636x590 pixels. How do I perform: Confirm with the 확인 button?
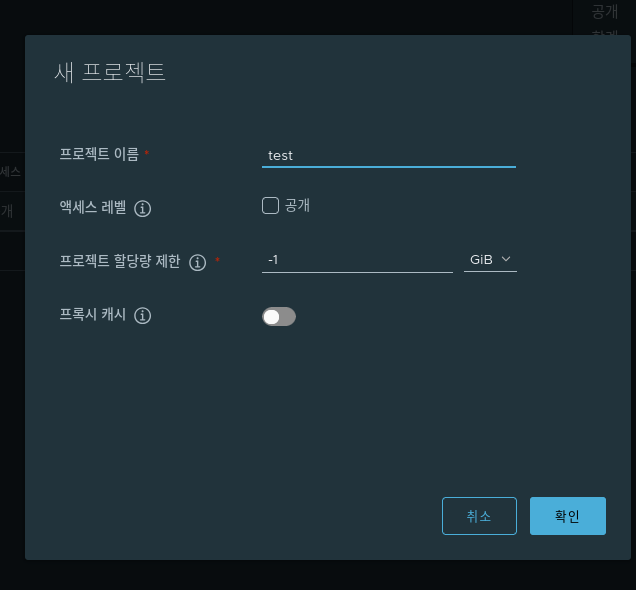(567, 516)
